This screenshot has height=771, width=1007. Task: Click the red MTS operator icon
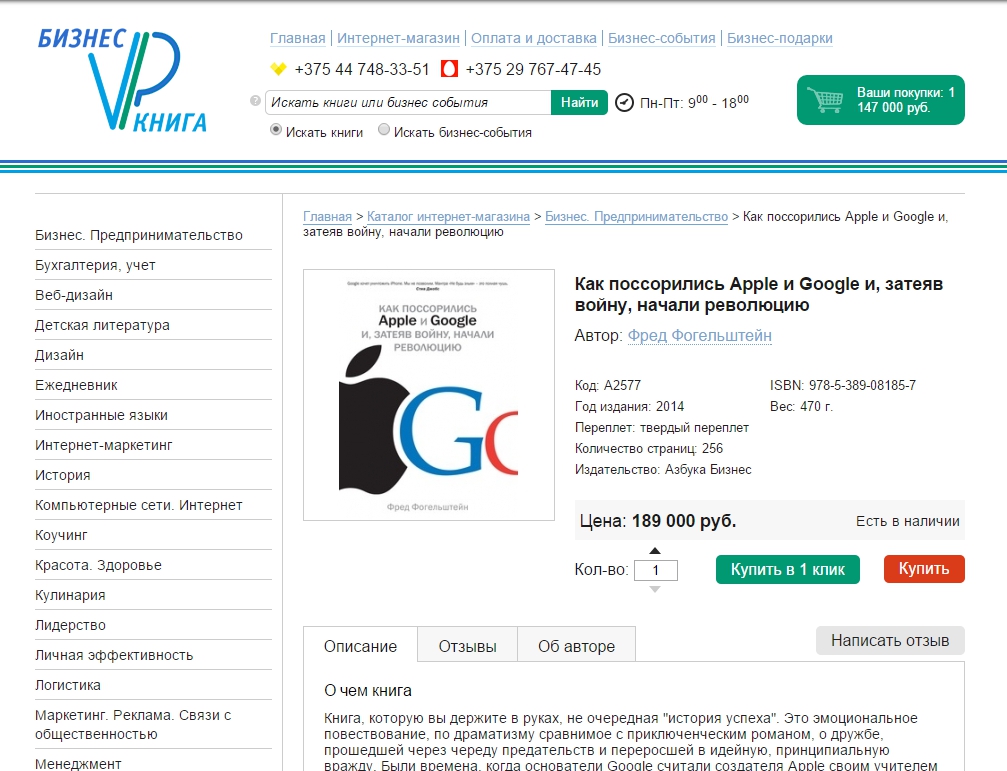coord(450,69)
